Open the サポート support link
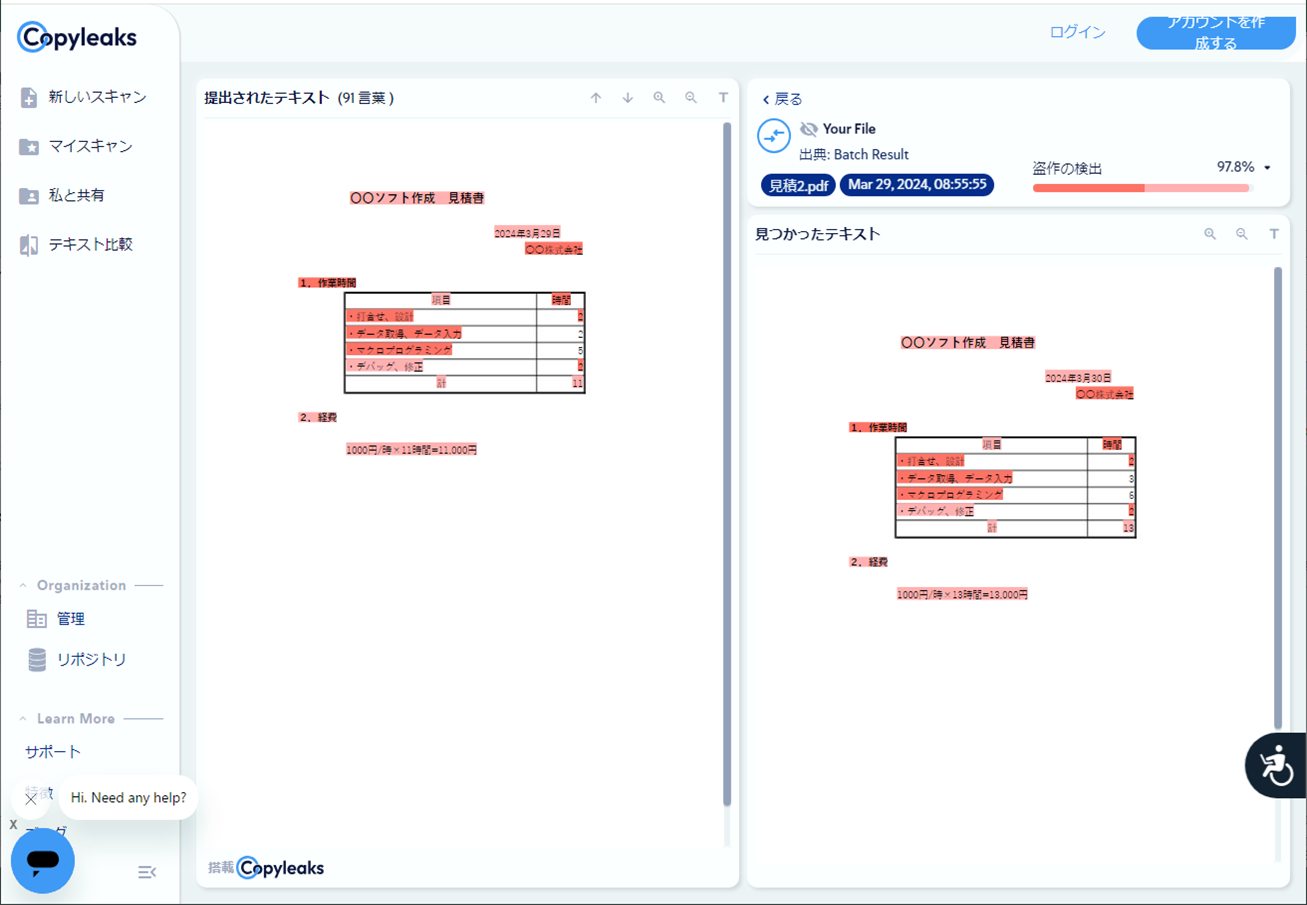1307x905 pixels. pos(53,751)
